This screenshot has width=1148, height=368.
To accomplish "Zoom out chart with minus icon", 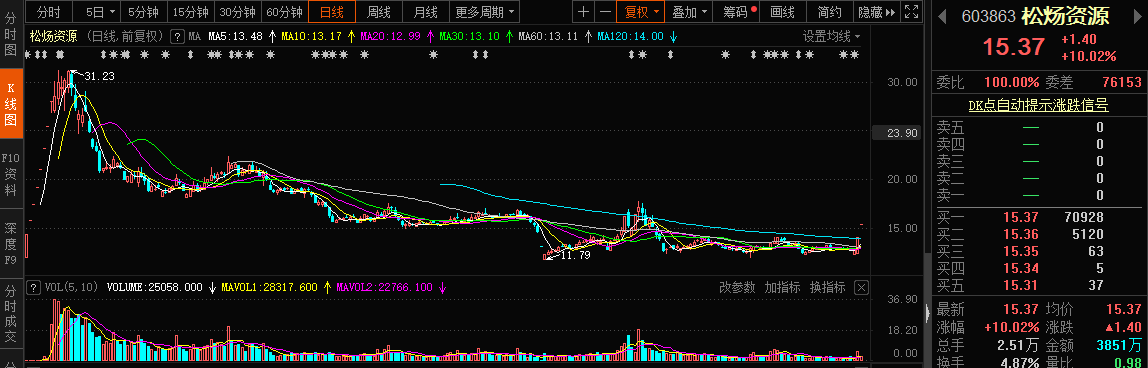I will [604, 12].
